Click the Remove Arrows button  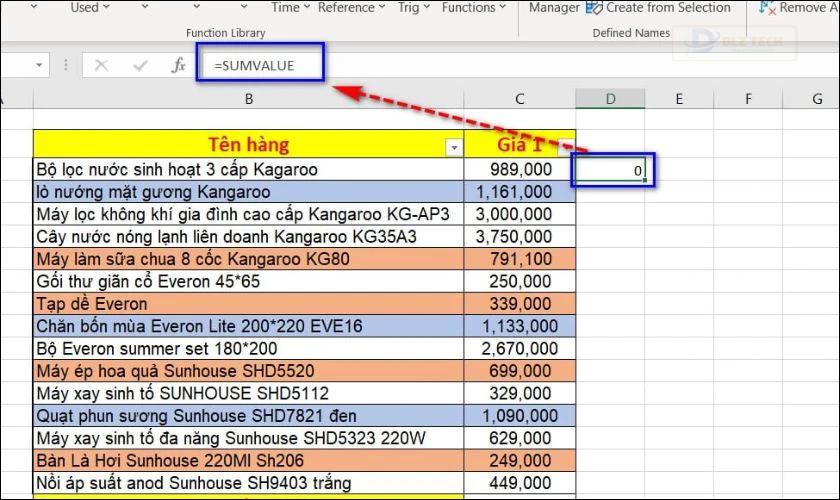799,7
